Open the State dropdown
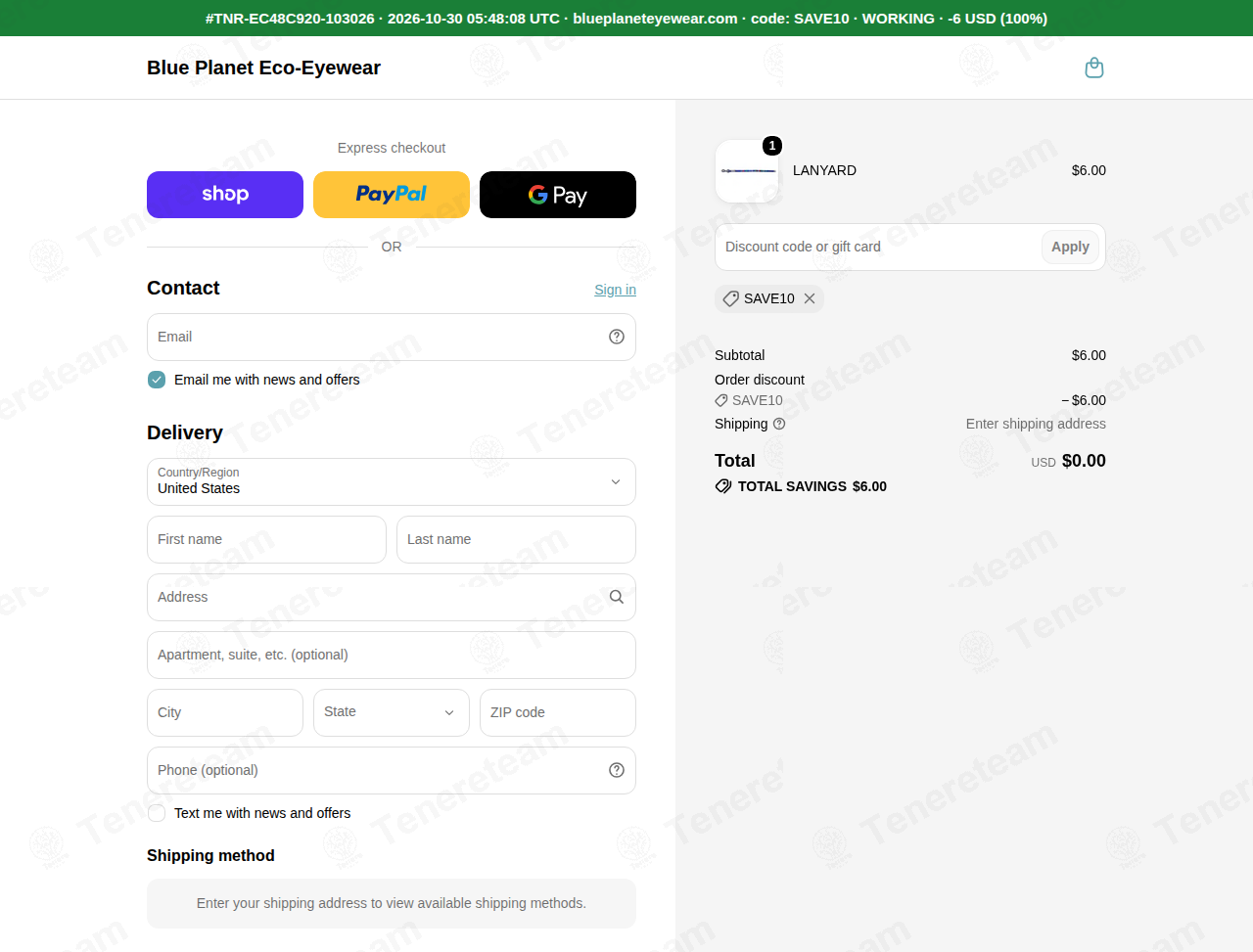This screenshot has height=952, width=1253. 392,712
